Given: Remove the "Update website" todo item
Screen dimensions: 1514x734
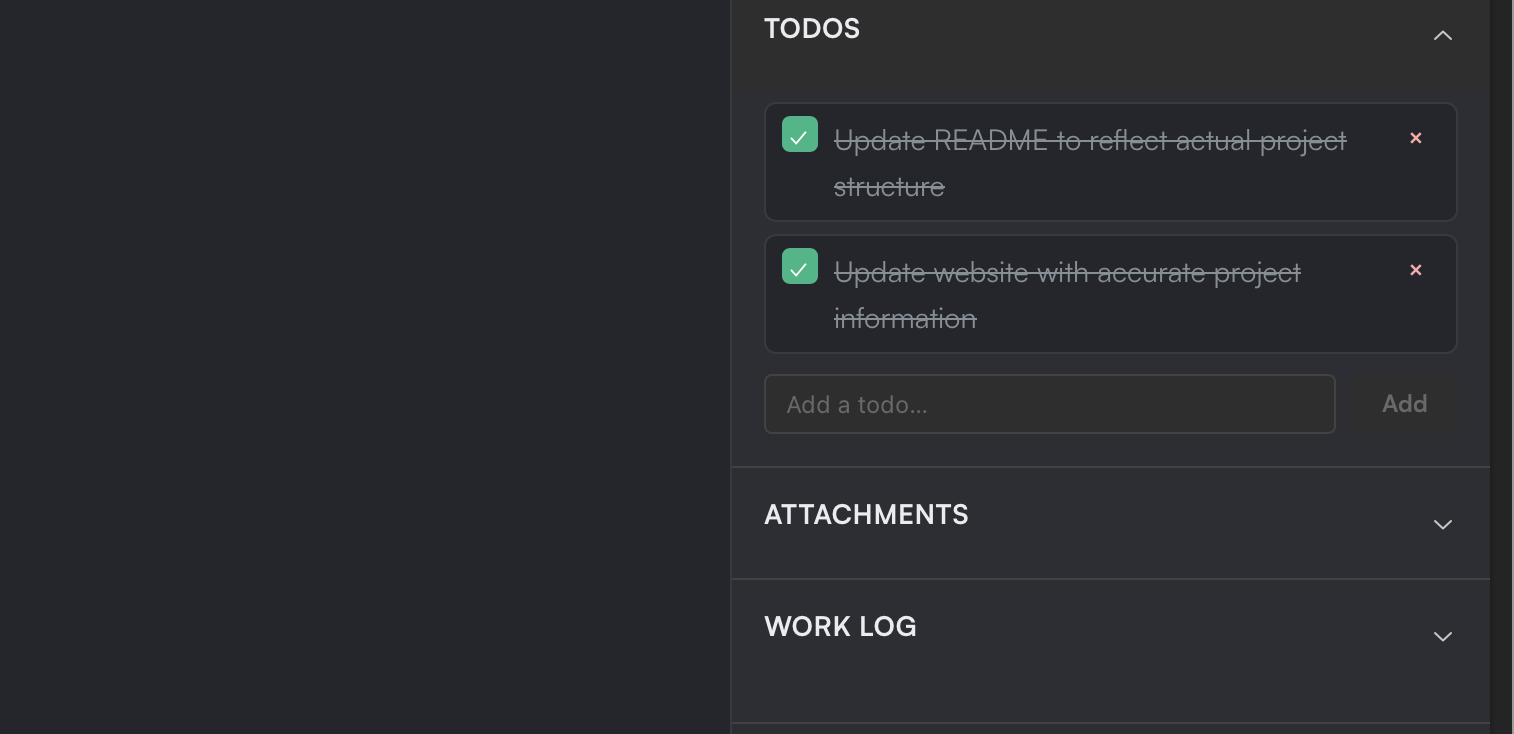Looking at the screenshot, I should [1416, 271].
